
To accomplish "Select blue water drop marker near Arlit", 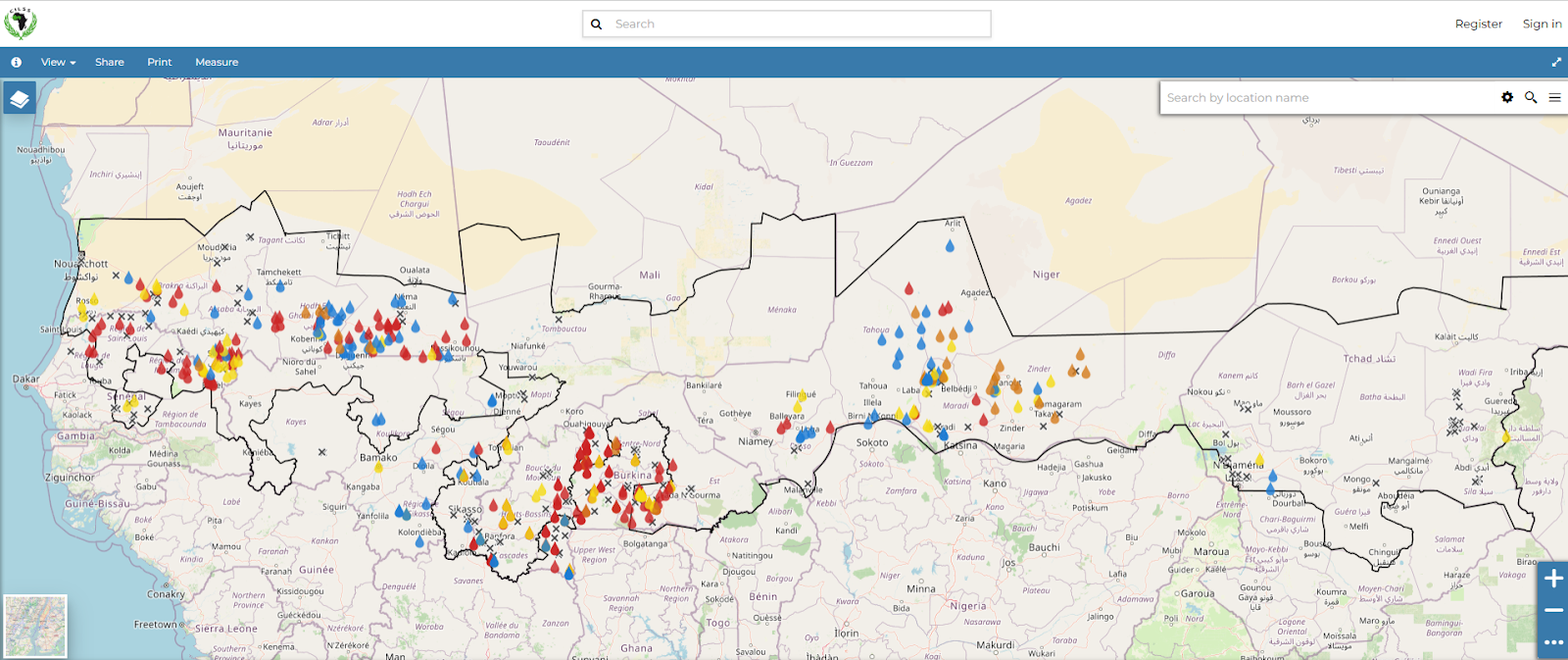I will tap(950, 246).
